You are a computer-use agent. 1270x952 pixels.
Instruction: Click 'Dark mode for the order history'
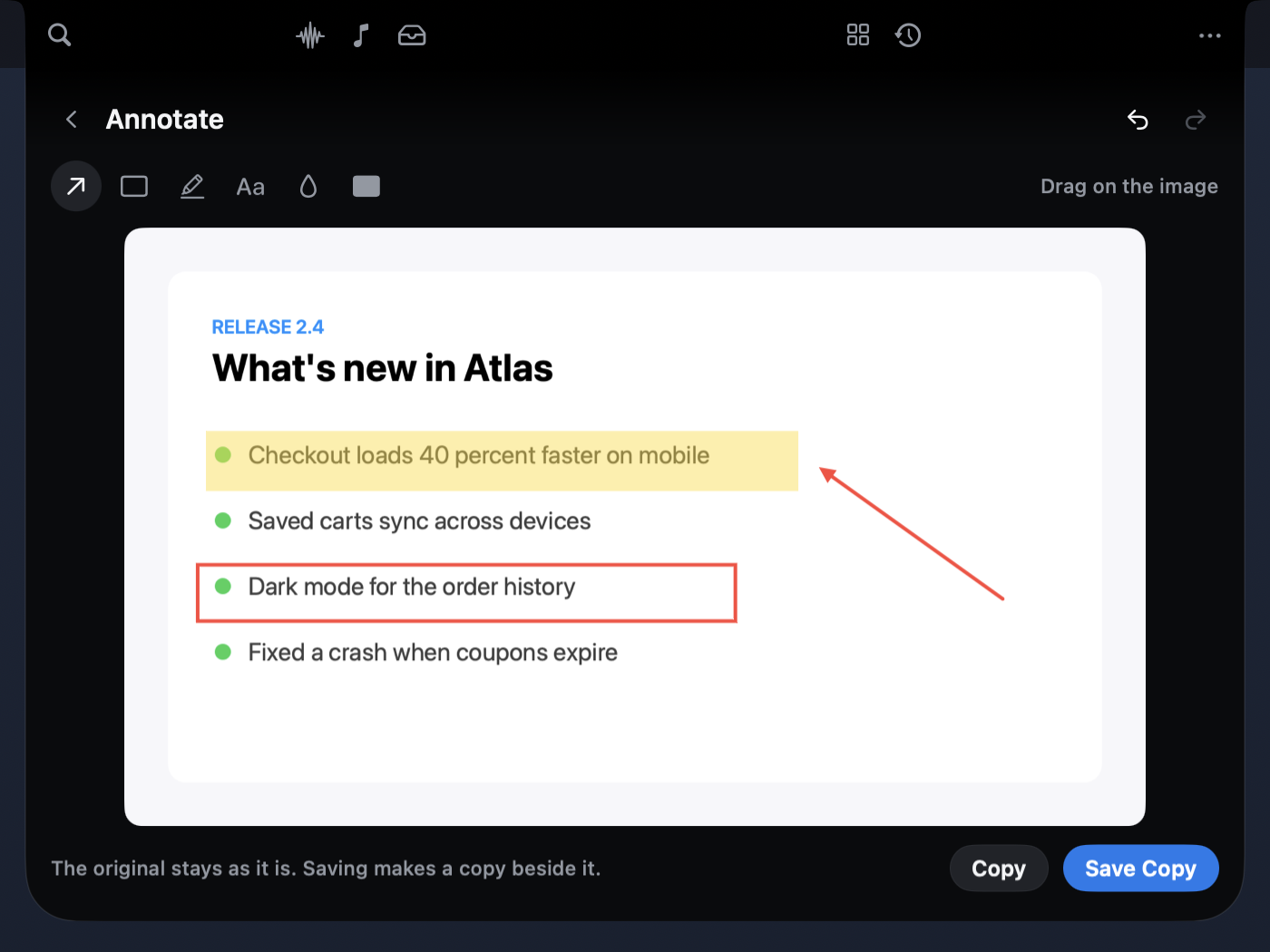click(x=412, y=587)
